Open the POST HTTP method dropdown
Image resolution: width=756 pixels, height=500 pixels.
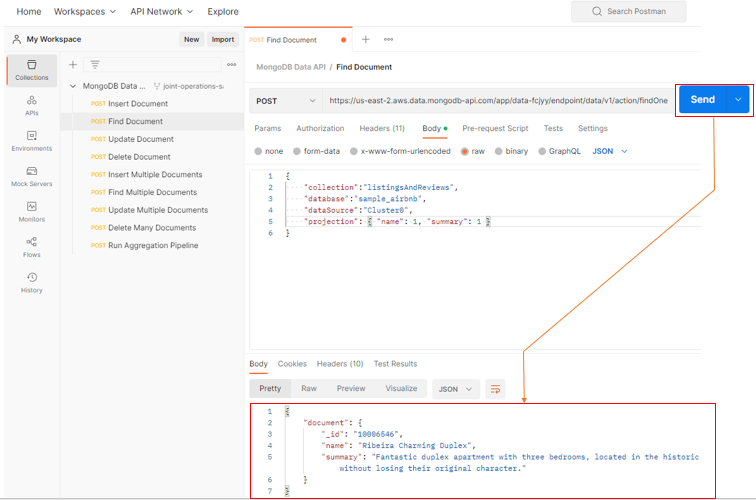point(285,101)
